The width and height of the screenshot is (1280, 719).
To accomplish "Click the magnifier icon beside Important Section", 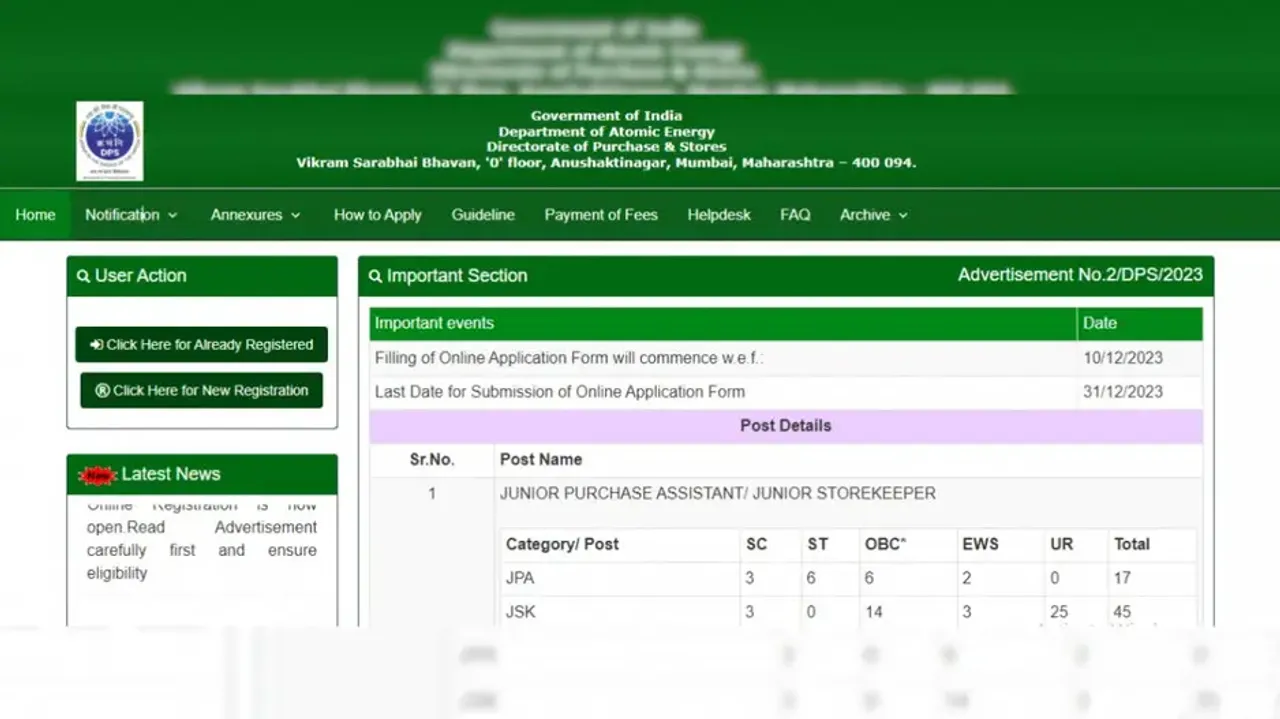I will pyautogui.click(x=375, y=276).
